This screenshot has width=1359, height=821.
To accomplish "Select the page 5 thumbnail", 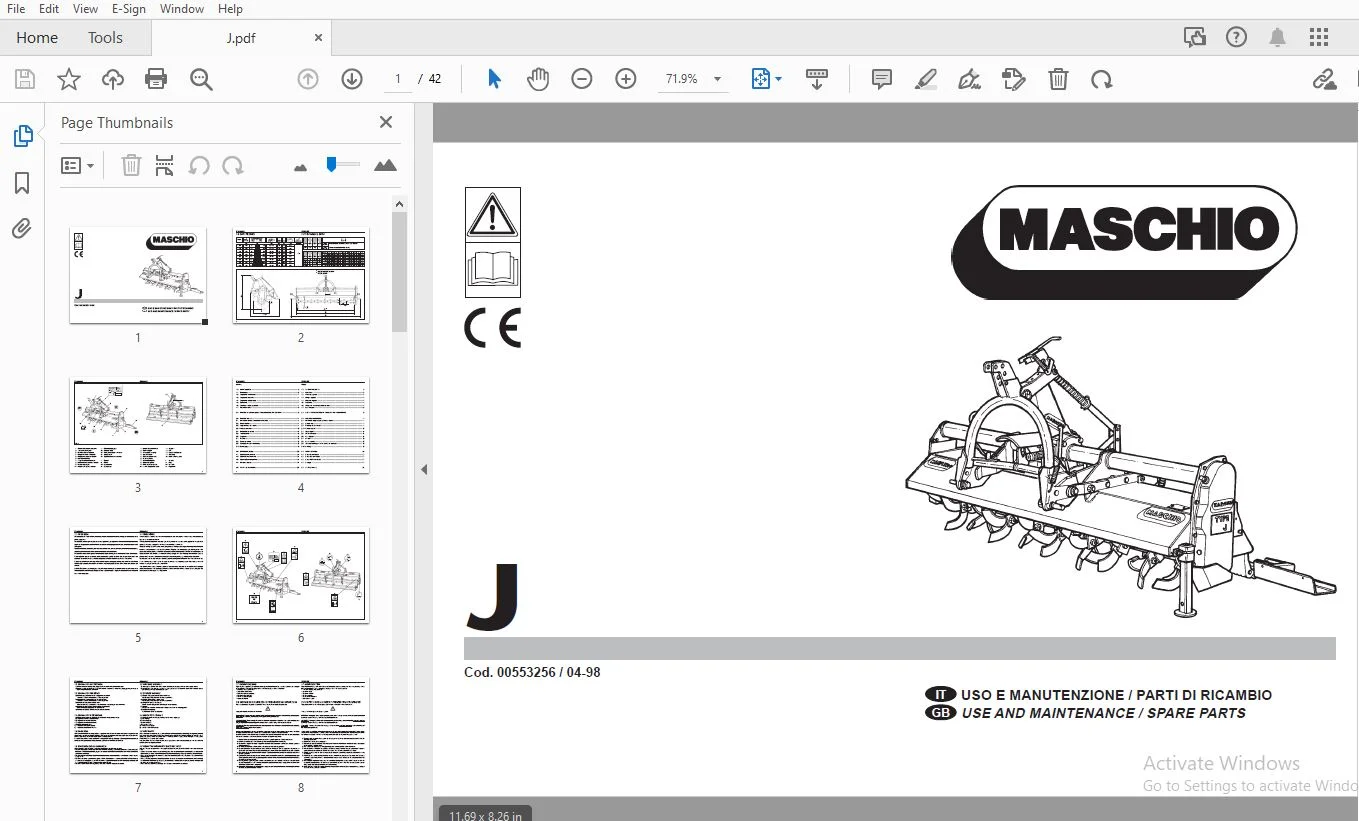I will point(138,575).
